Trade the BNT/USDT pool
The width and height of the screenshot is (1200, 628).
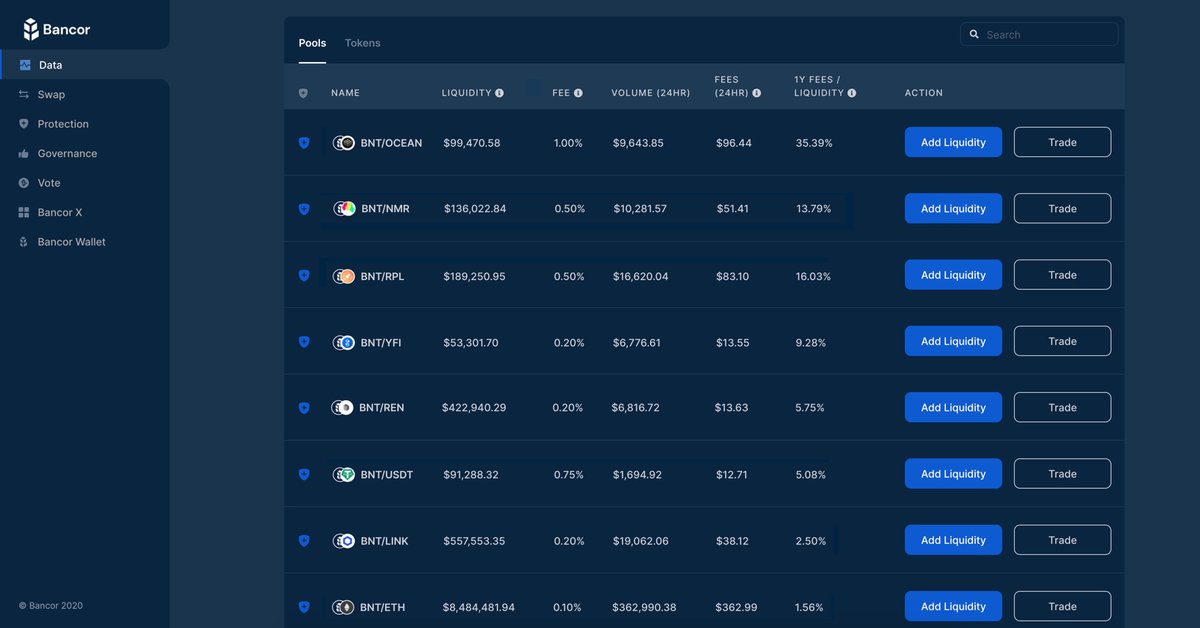point(1062,474)
